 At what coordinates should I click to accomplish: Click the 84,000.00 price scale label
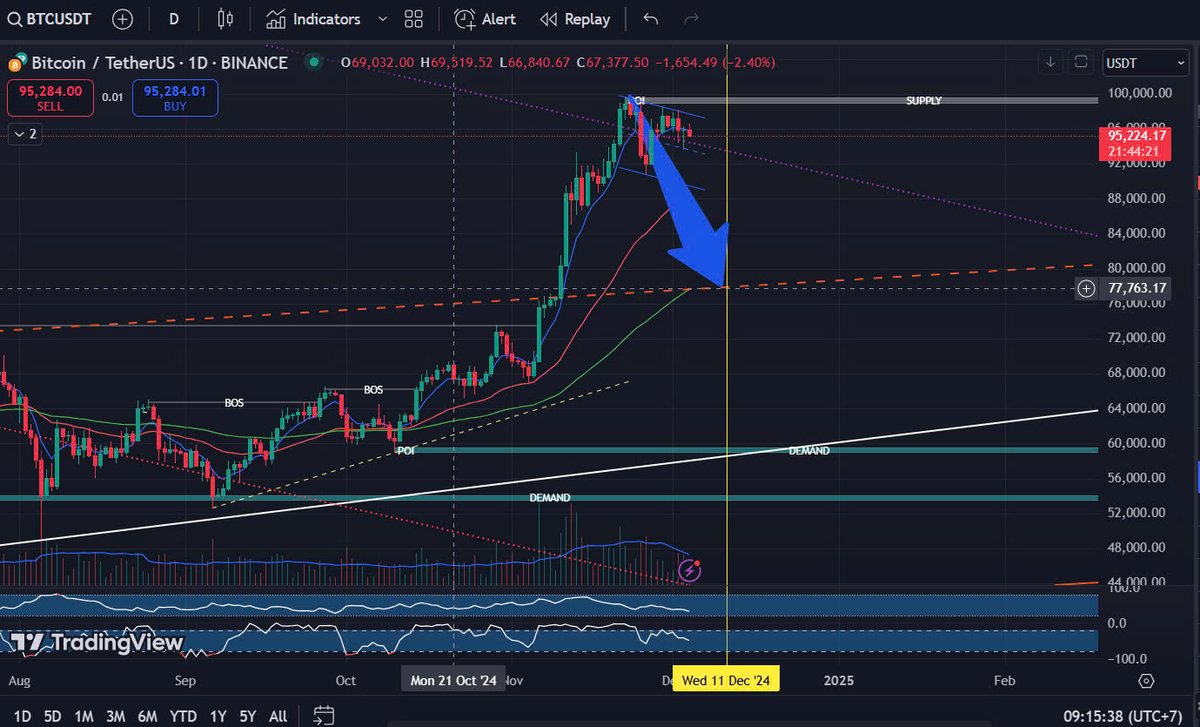click(x=1139, y=233)
